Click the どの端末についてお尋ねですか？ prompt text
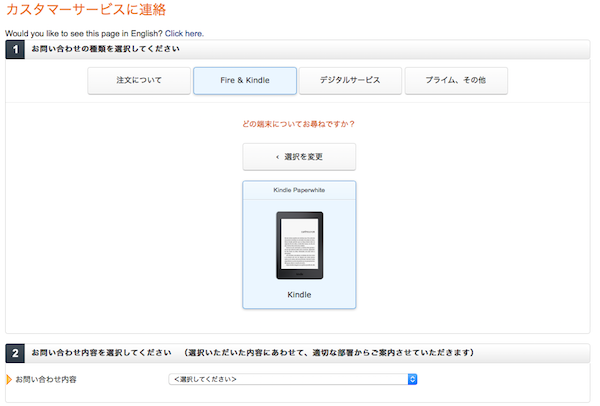The height and width of the screenshot is (406, 600). point(298,124)
